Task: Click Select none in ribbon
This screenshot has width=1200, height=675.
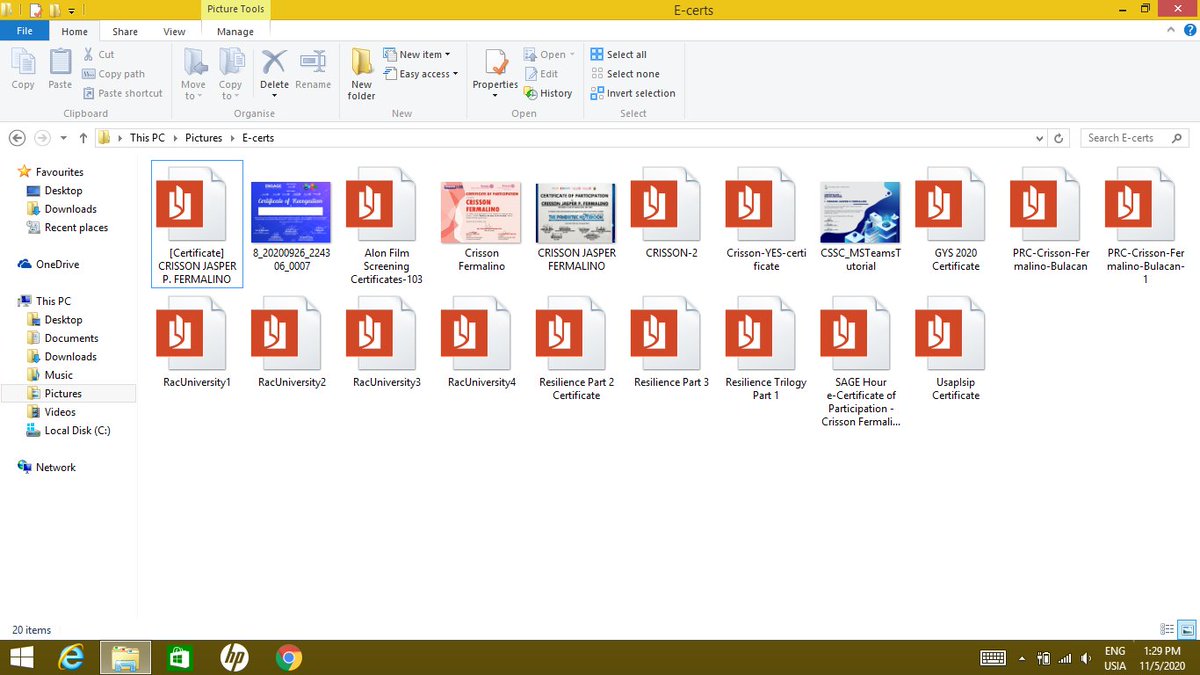Action: [625, 74]
